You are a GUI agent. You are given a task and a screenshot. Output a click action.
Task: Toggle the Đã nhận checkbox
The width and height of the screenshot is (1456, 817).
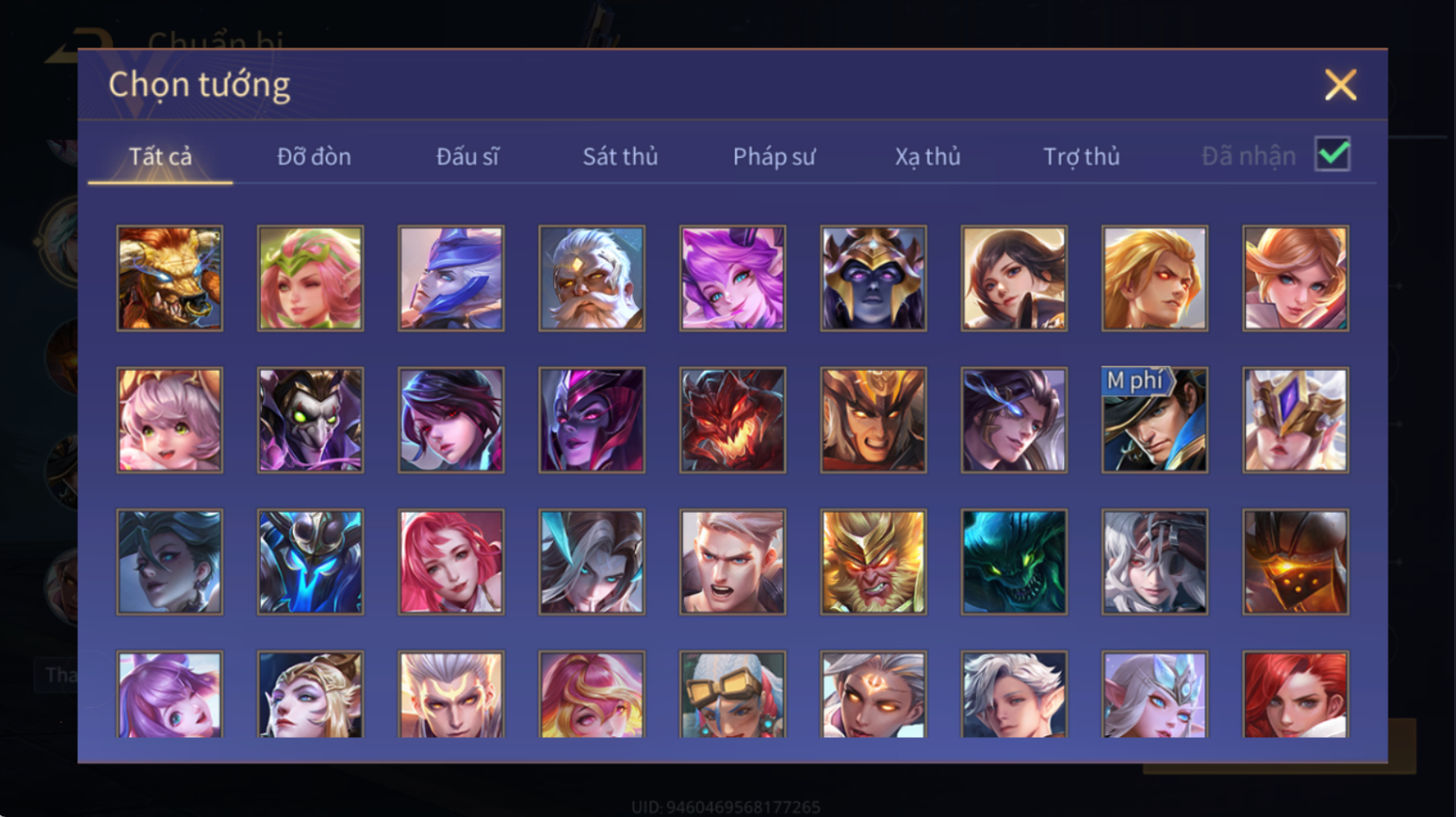[x=1333, y=154]
